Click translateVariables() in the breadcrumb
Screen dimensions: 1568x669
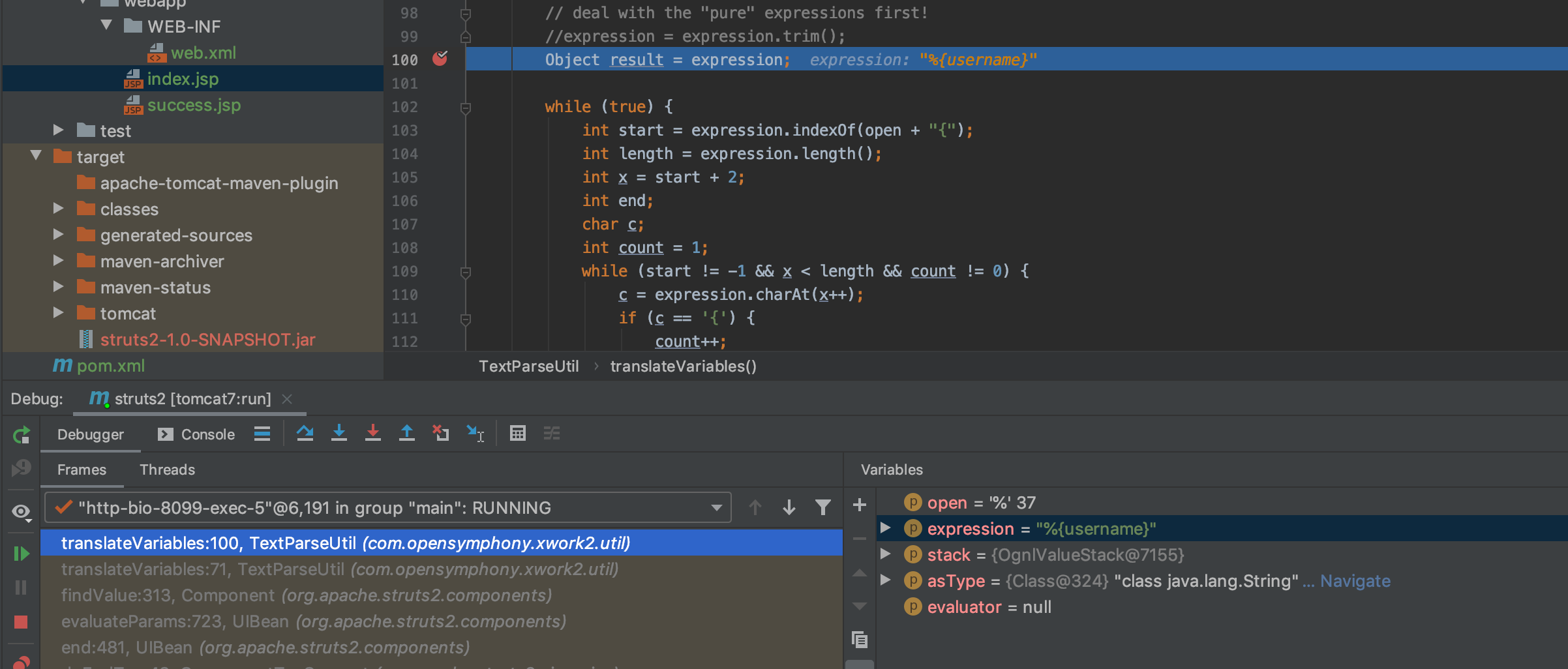coord(683,366)
